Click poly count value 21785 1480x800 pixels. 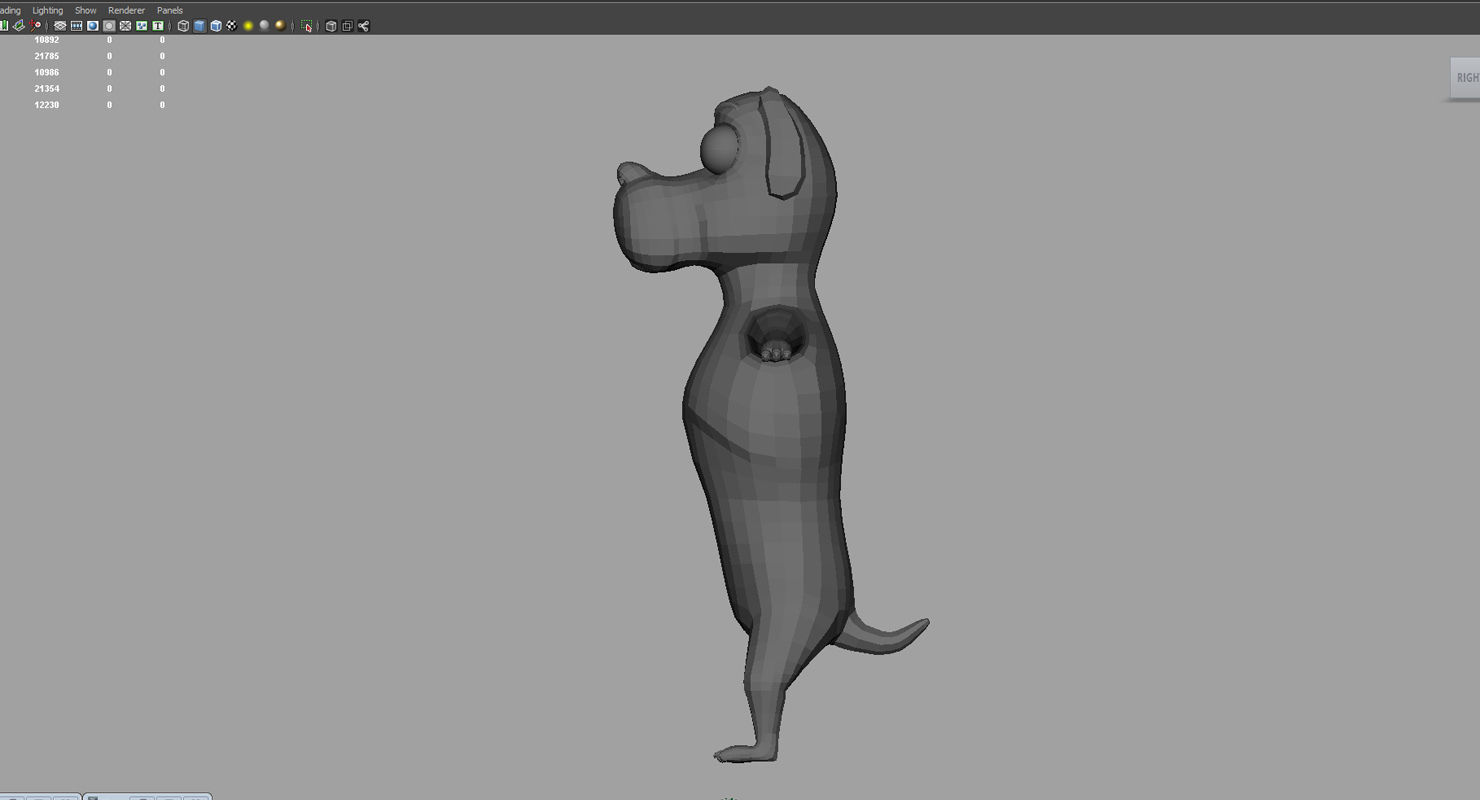point(47,56)
